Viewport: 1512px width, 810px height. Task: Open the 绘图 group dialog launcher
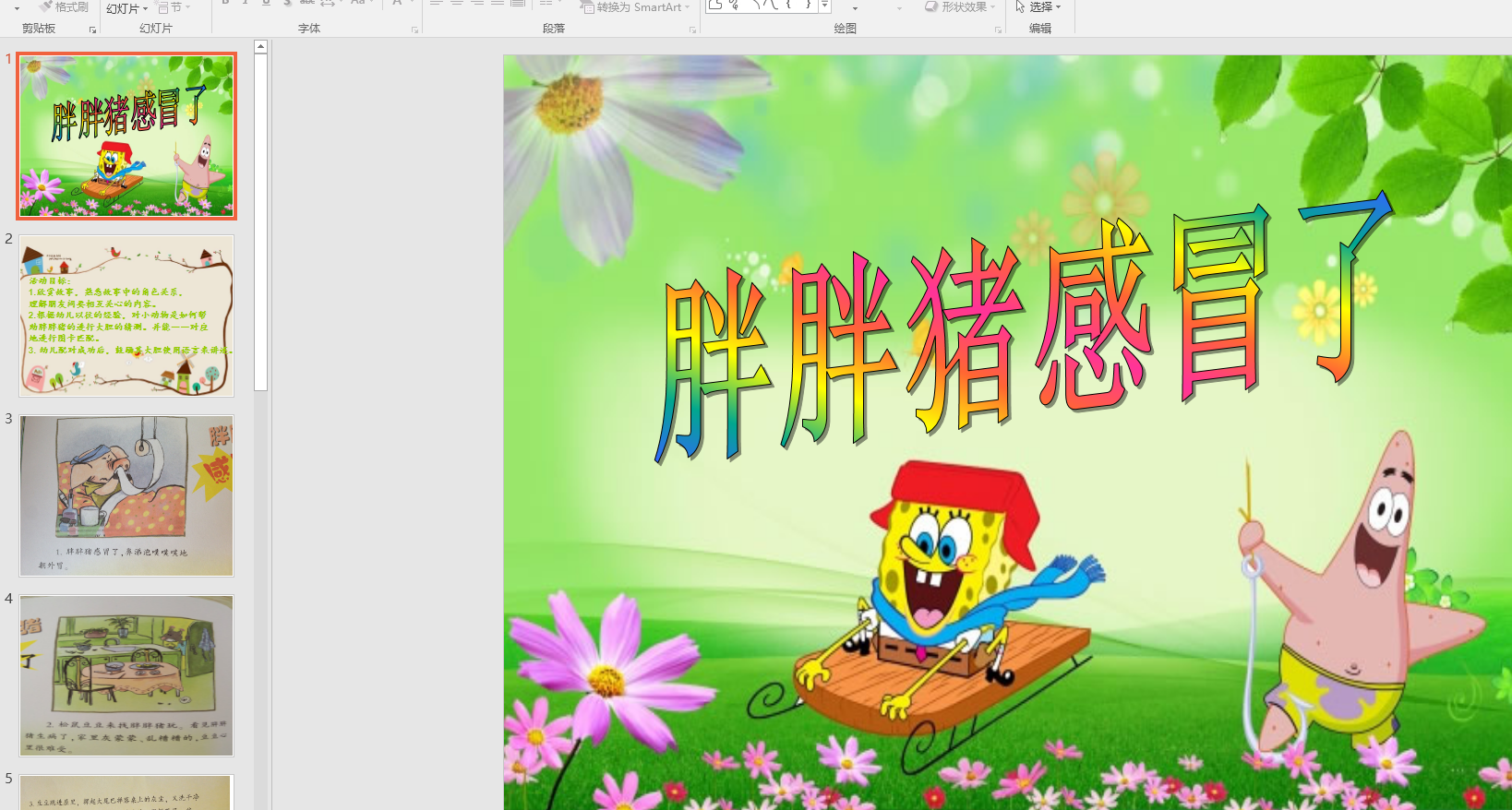pyautogui.click(x=998, y=30)
